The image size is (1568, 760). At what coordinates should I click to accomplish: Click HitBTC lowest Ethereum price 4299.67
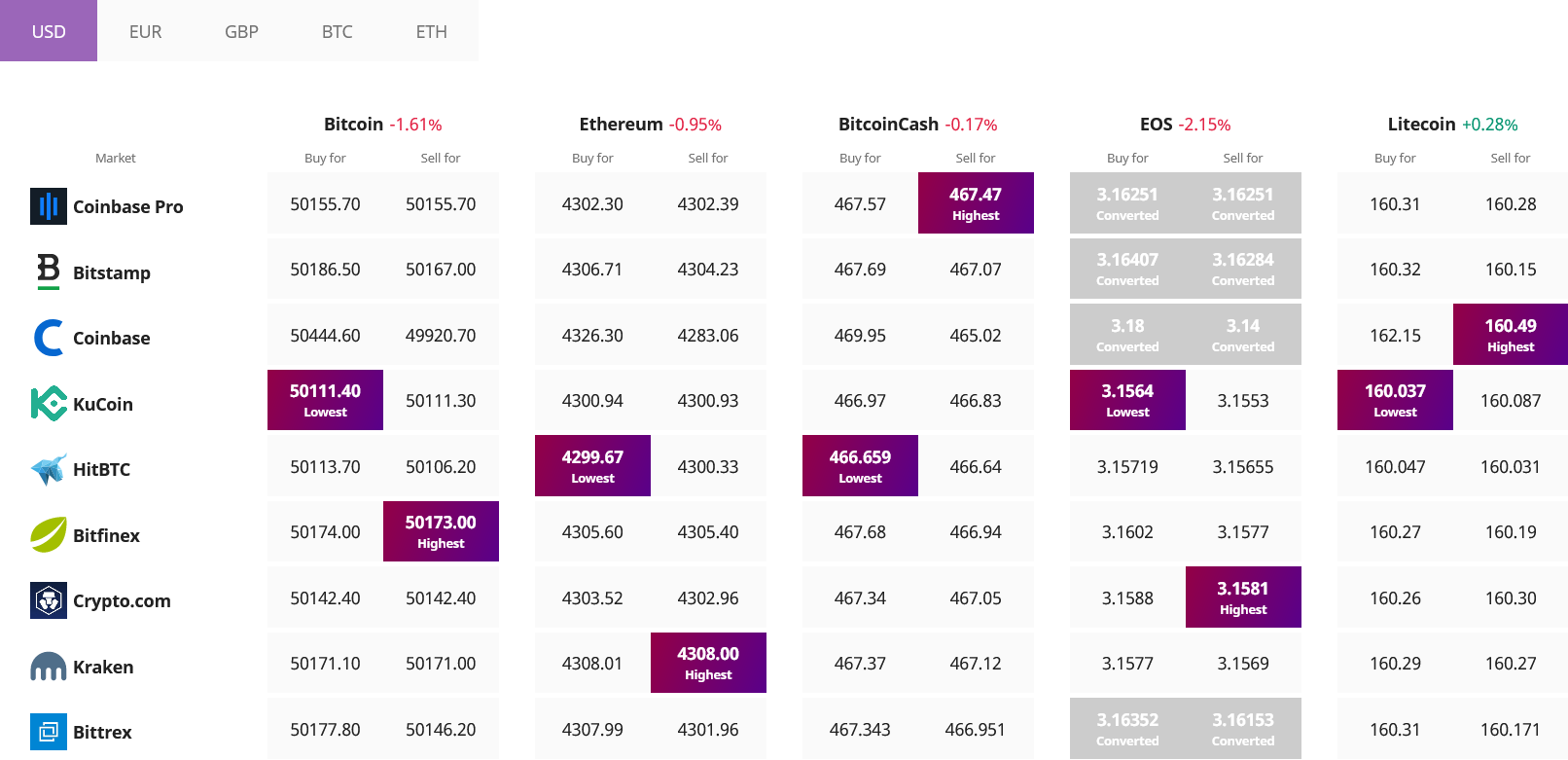tap(592, 466)
